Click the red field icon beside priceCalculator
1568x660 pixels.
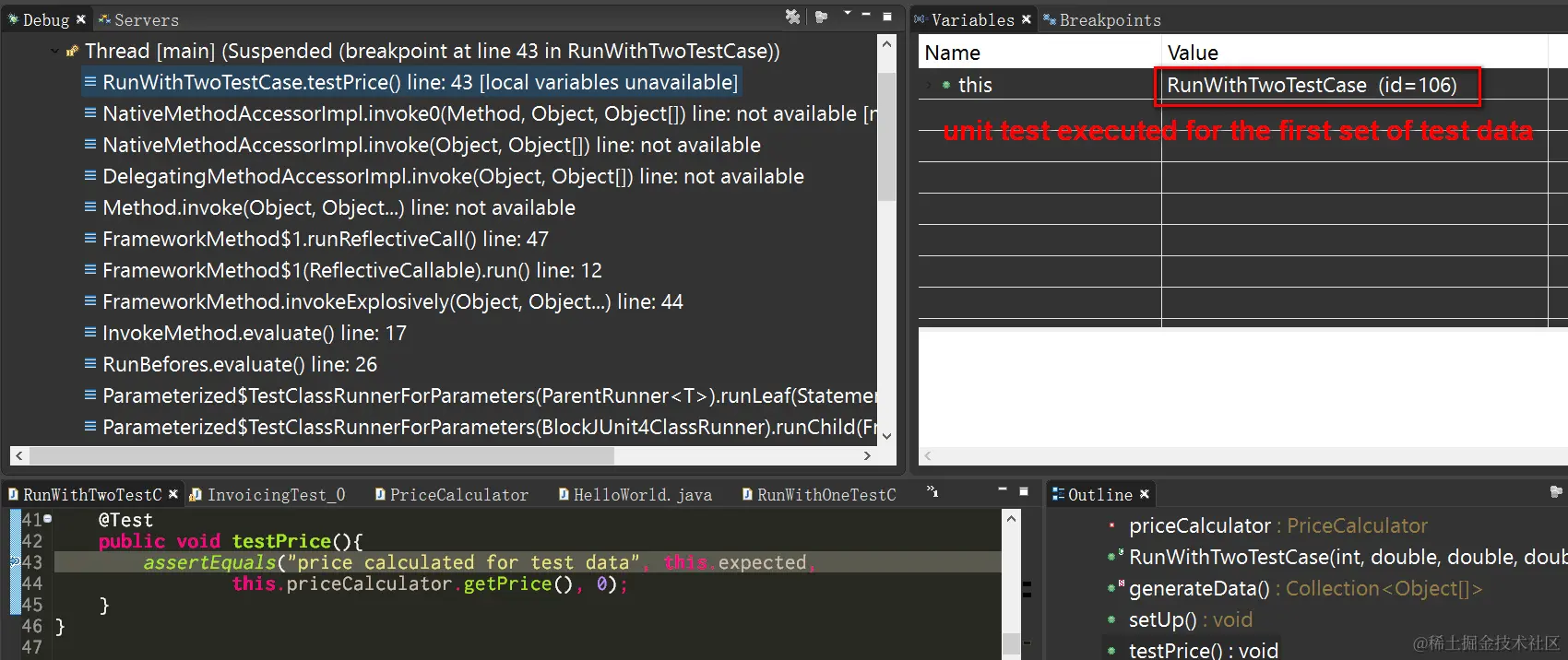(x=1112, y=525)
